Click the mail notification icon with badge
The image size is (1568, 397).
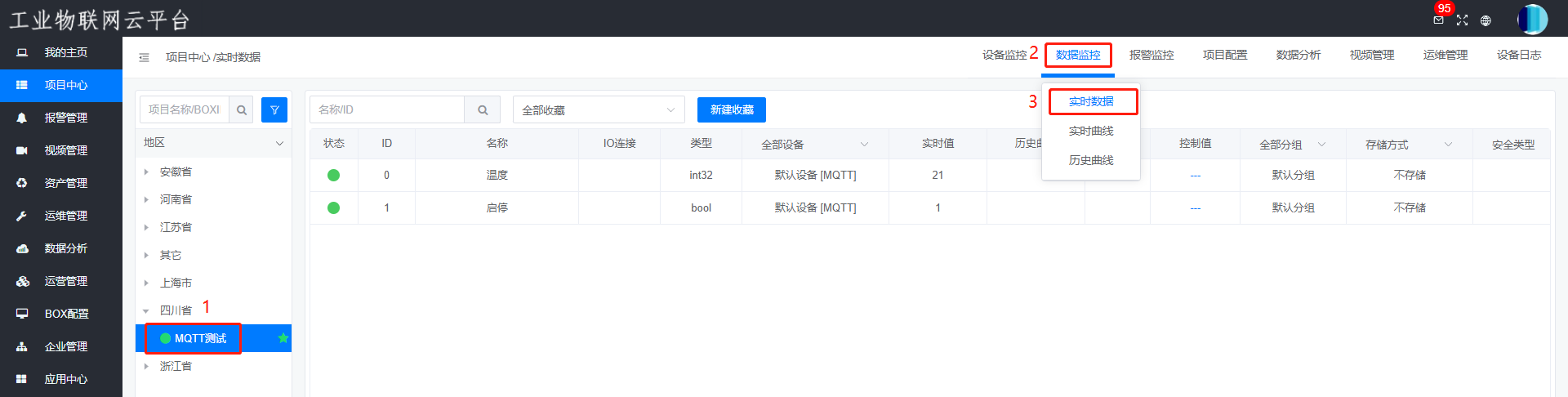pos(1438,20)
